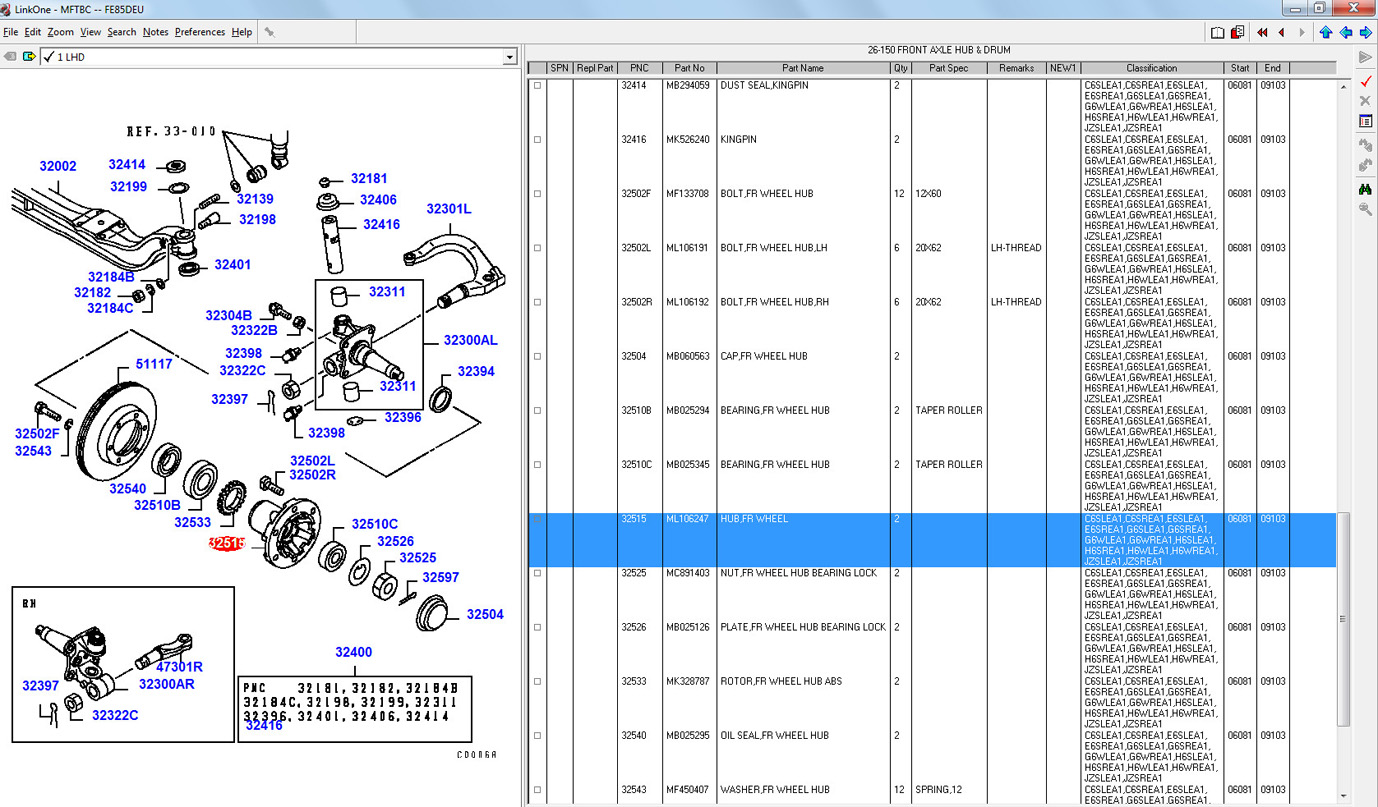The width and height of the screenshot is (1378, 807).
Task: Click part callout 32504 in the diagram
Action: pyautogui.click(x=485, y=615)
